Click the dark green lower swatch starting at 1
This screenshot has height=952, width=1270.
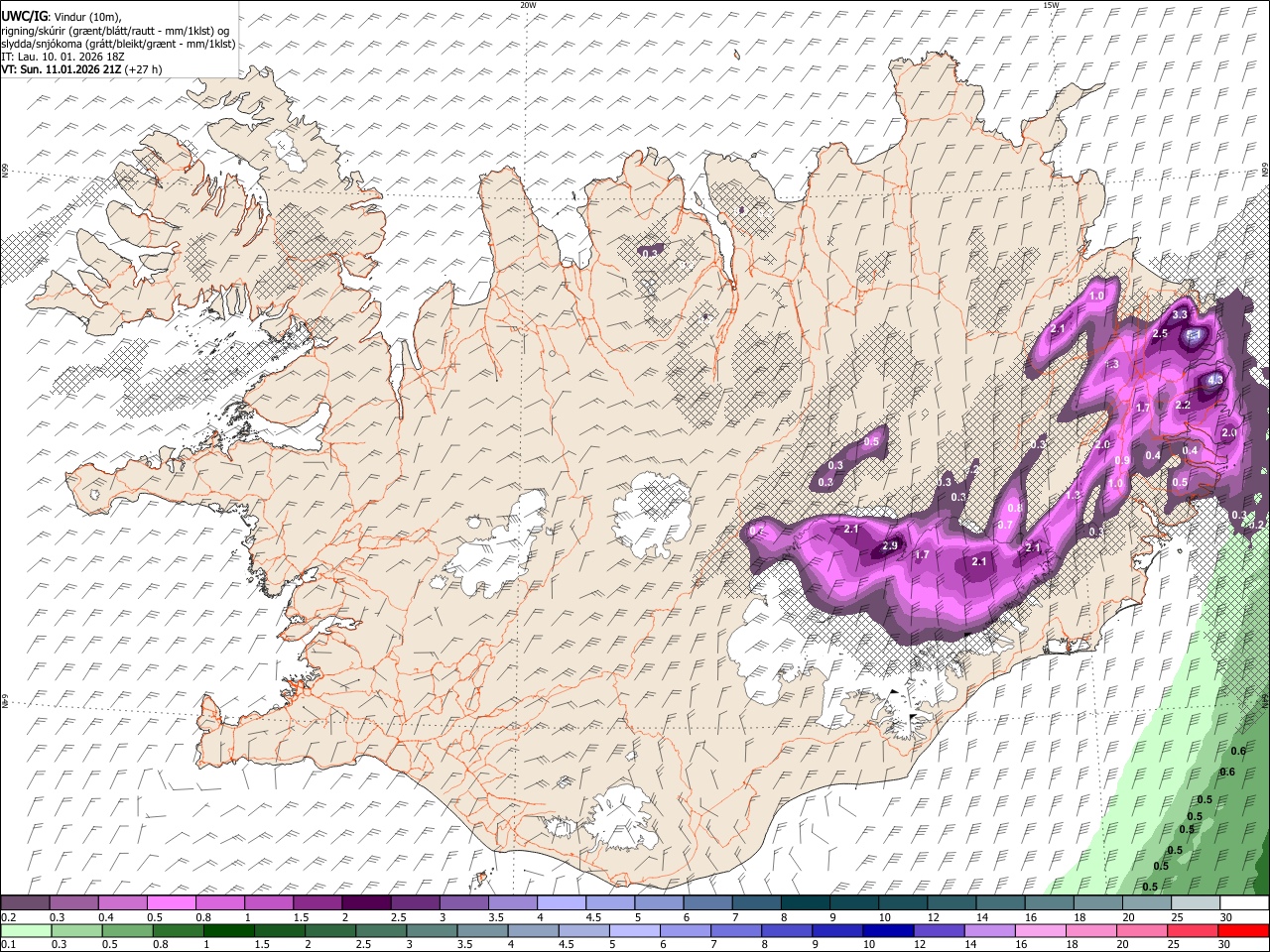coord(228,931)
